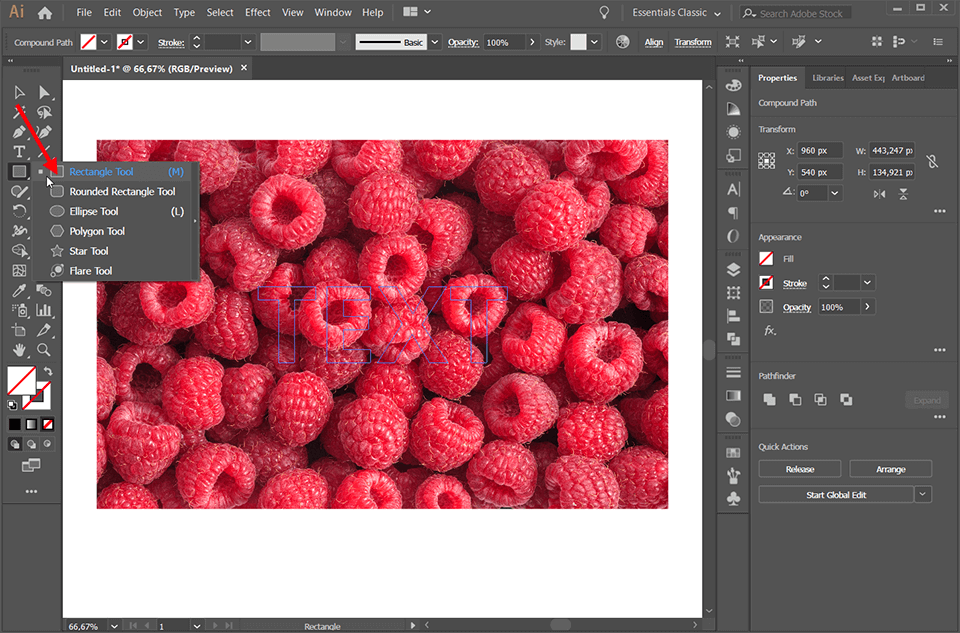The height and width of the screenshot is (633, 960).
Task: Select the Type tool
Action: click(19, 151)
